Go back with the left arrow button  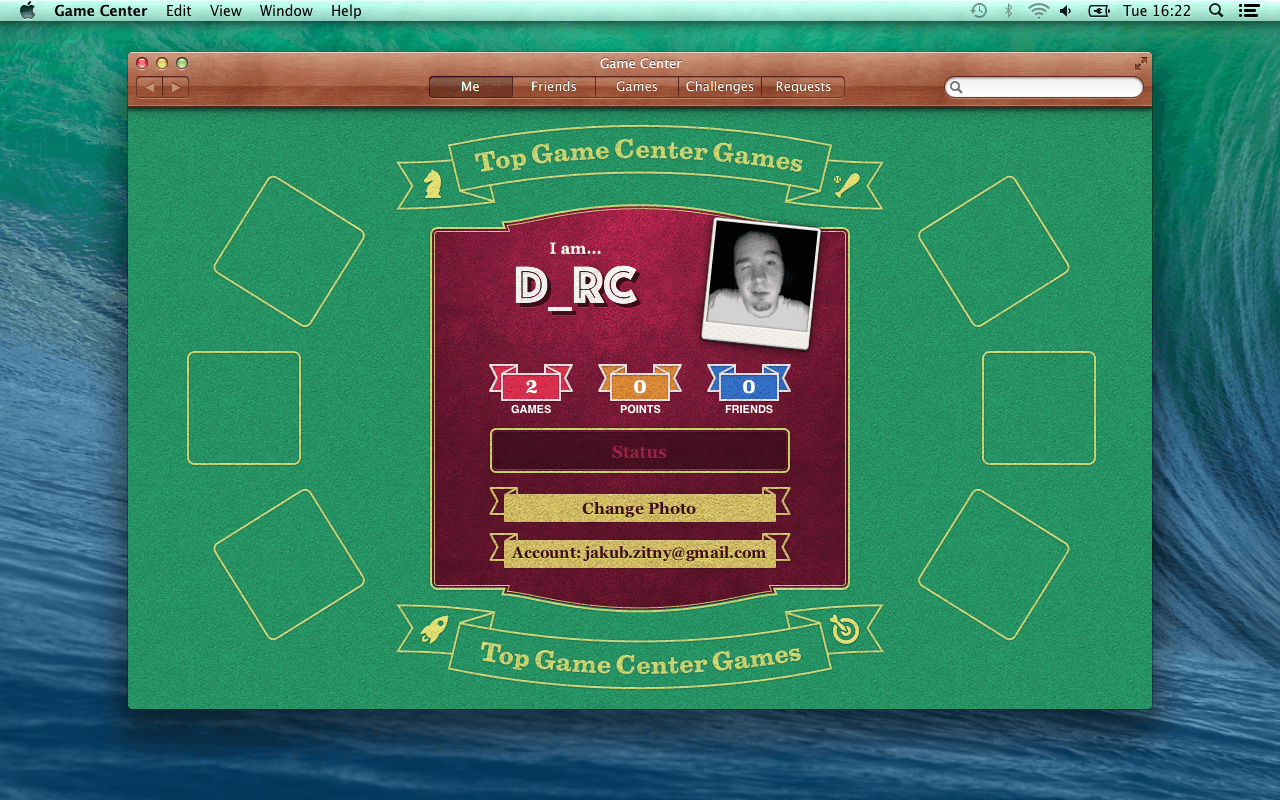tap(150, 88)
